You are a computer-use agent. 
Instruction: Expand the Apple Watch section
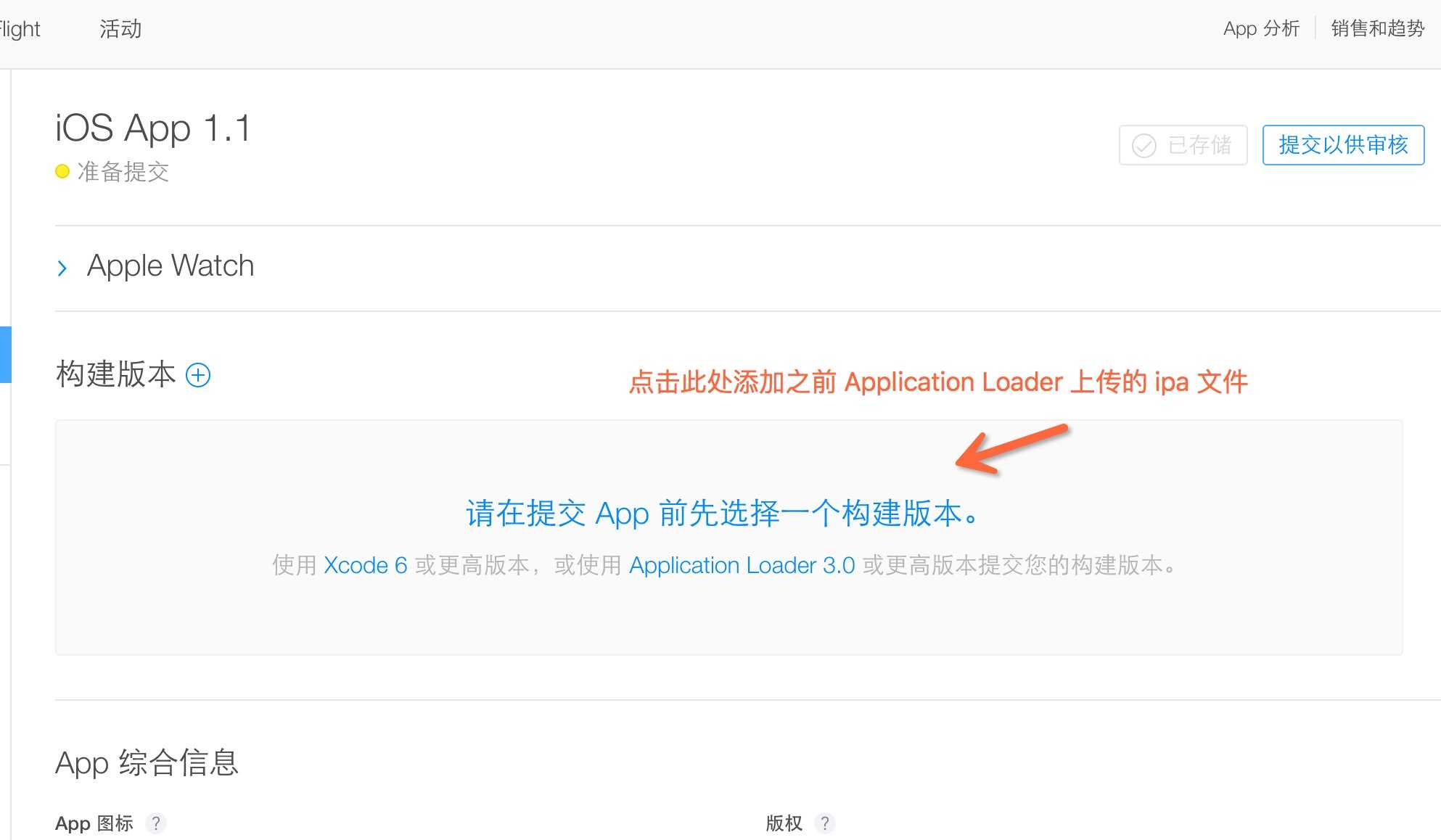(x=62, y=268)
